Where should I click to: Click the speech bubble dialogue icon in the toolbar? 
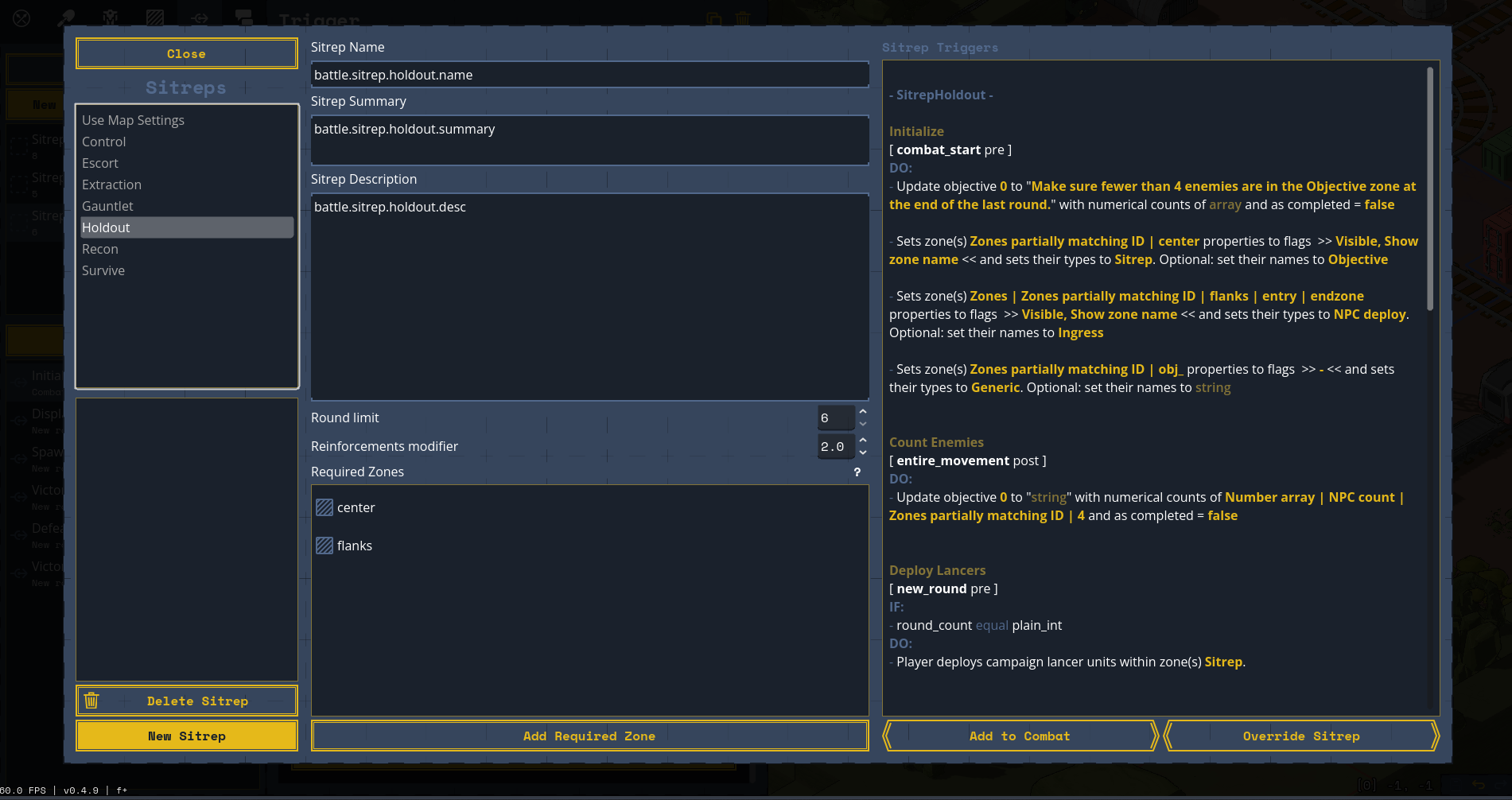[x=243, y=17]
